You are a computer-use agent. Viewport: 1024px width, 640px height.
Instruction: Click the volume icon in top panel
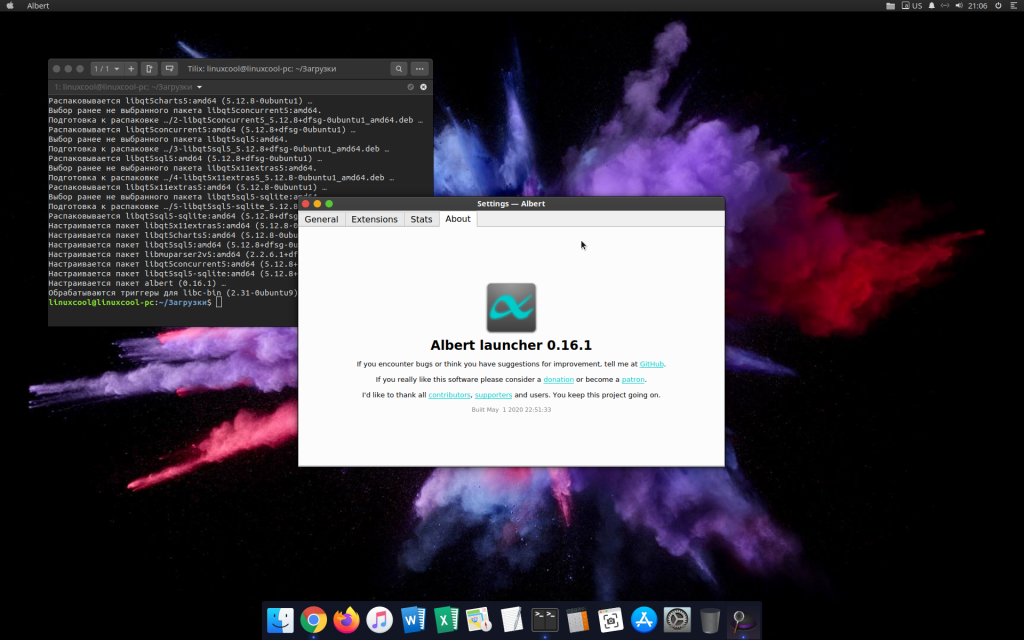click(x=960, y=6)
